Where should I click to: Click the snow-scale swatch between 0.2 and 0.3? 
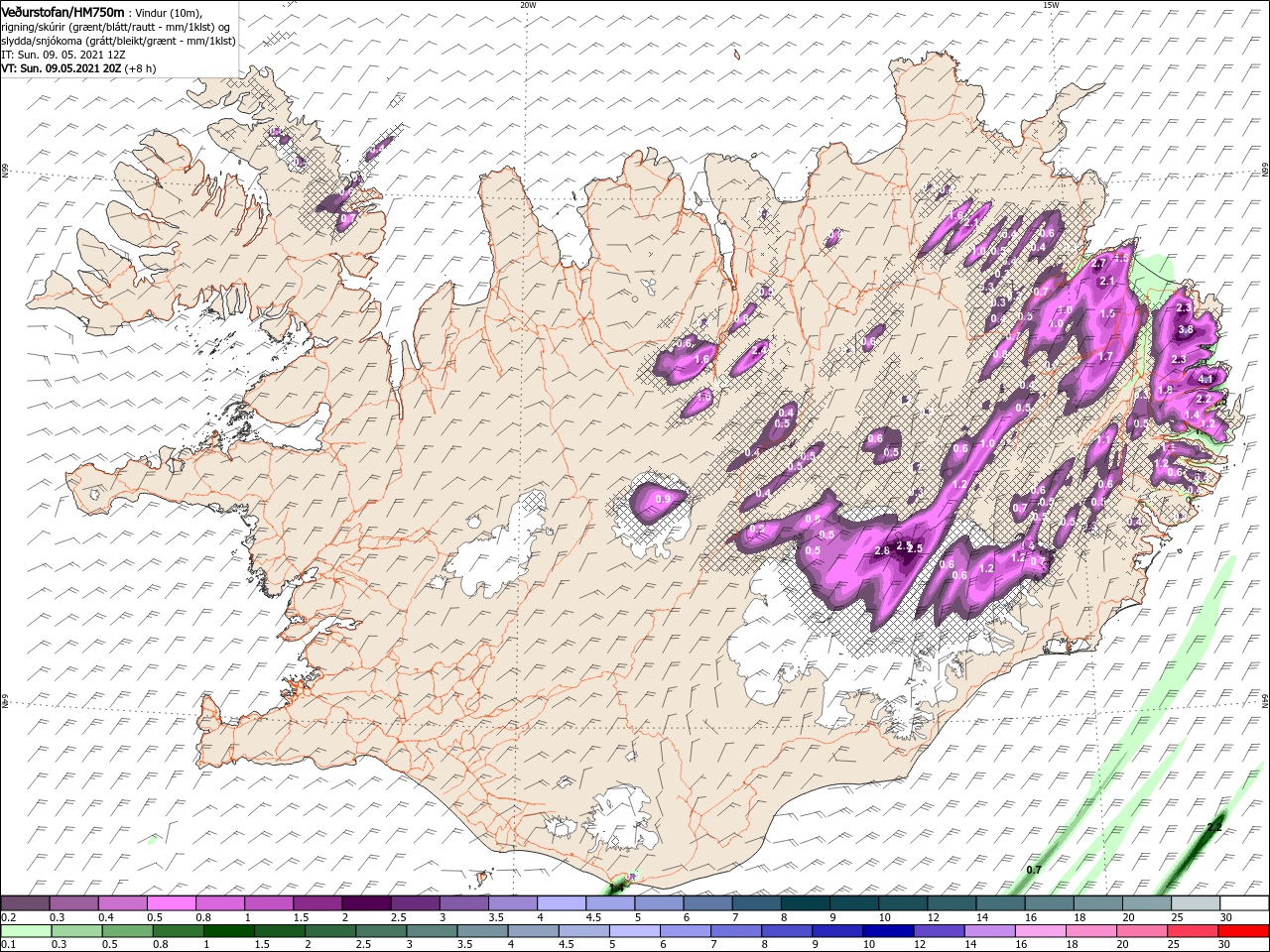click(25, 903)
